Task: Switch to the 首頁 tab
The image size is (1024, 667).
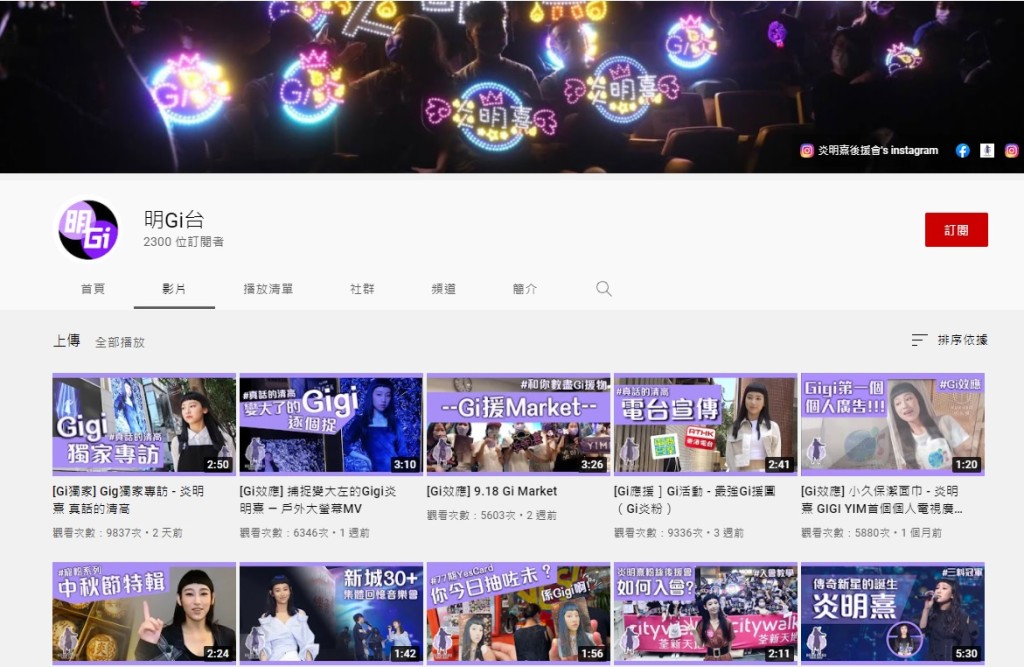Action: (x=93, y=289)
